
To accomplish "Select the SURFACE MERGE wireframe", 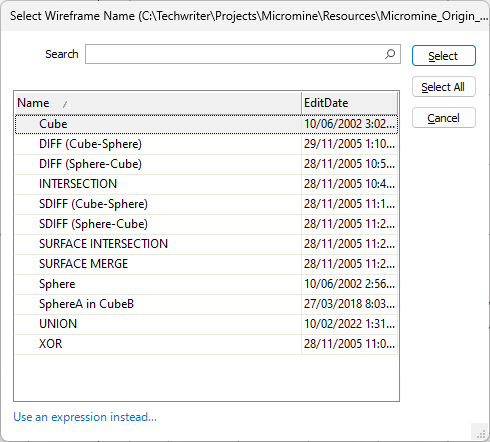I will tap(206, 264).
